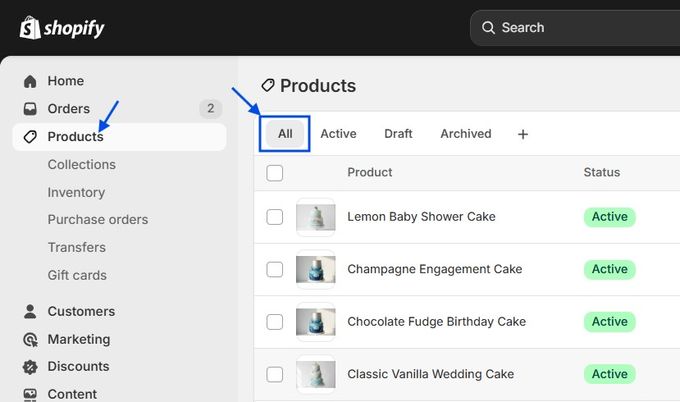680x402 pixels.
Task: Click the Content icon in sidebar
Action: click(x=30, y=394)
